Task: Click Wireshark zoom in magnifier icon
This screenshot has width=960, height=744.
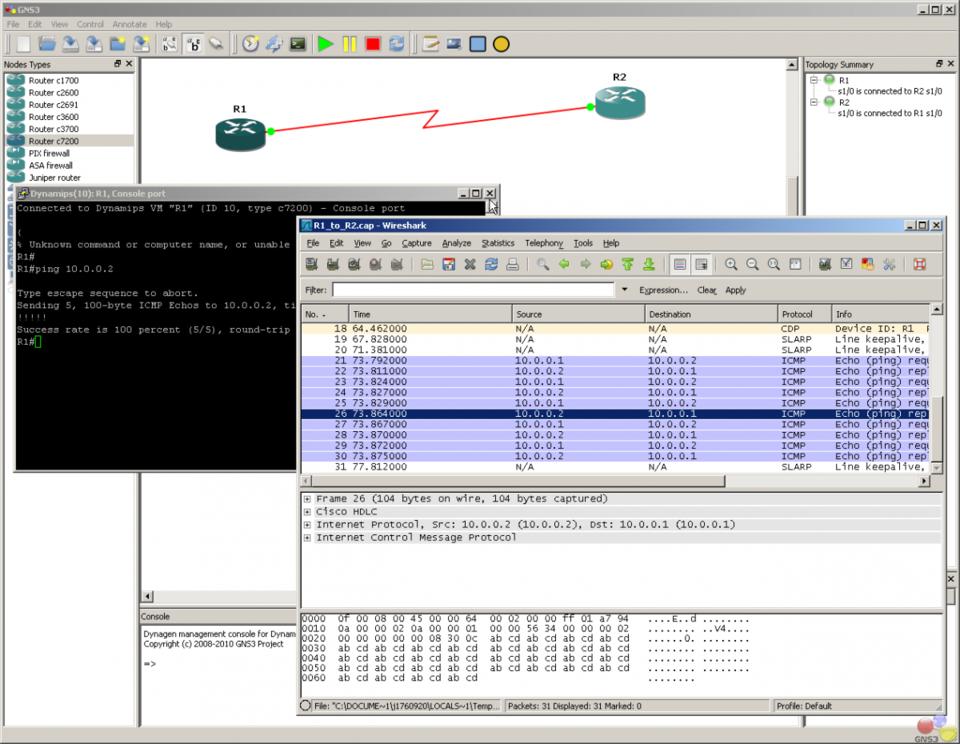Action: [731, 265]
